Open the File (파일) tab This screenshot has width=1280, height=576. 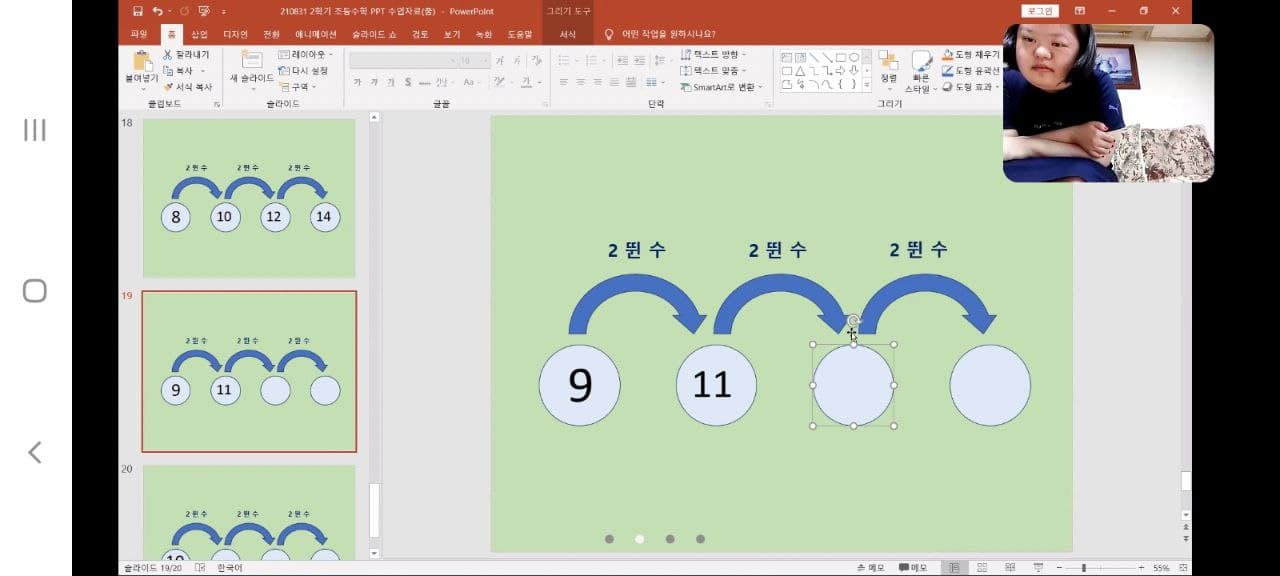(x=139, y=34)
